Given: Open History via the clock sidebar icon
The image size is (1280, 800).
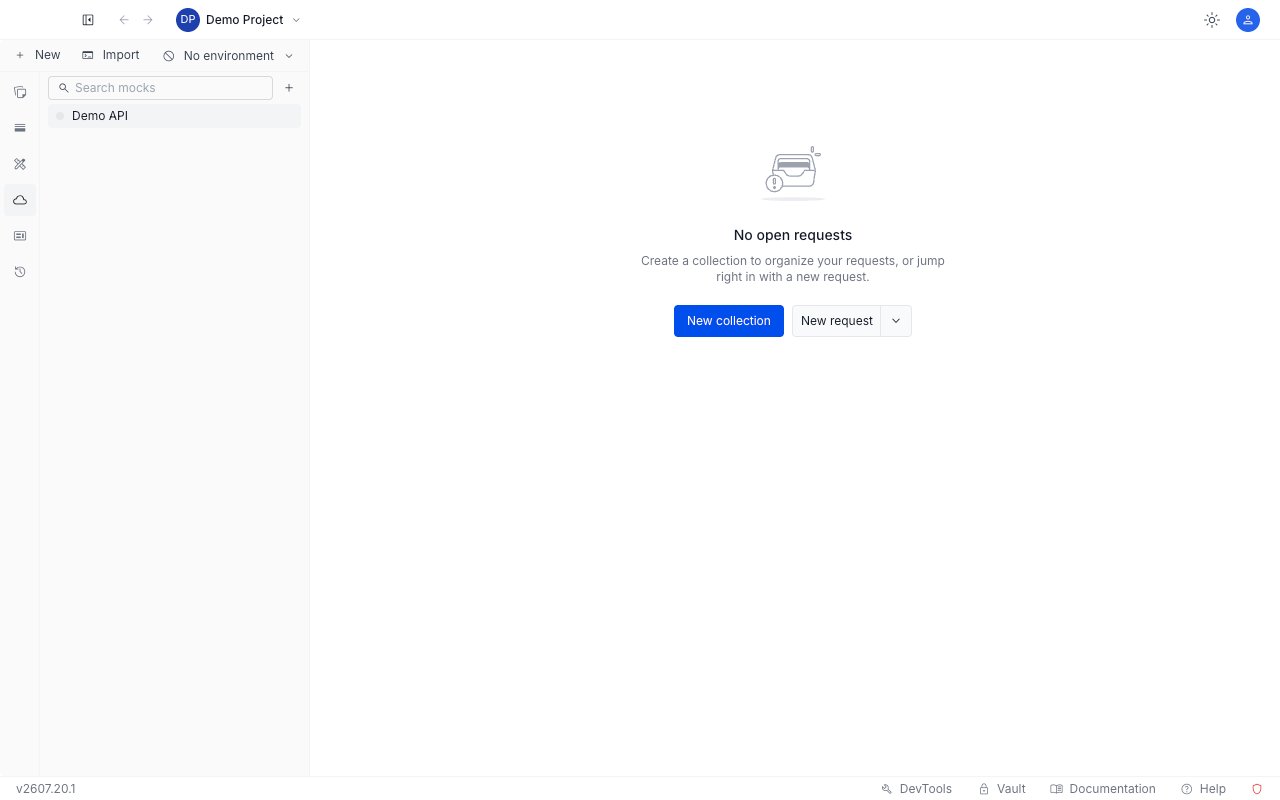Looking at the screenshot, I should click(x=20, y=272).
